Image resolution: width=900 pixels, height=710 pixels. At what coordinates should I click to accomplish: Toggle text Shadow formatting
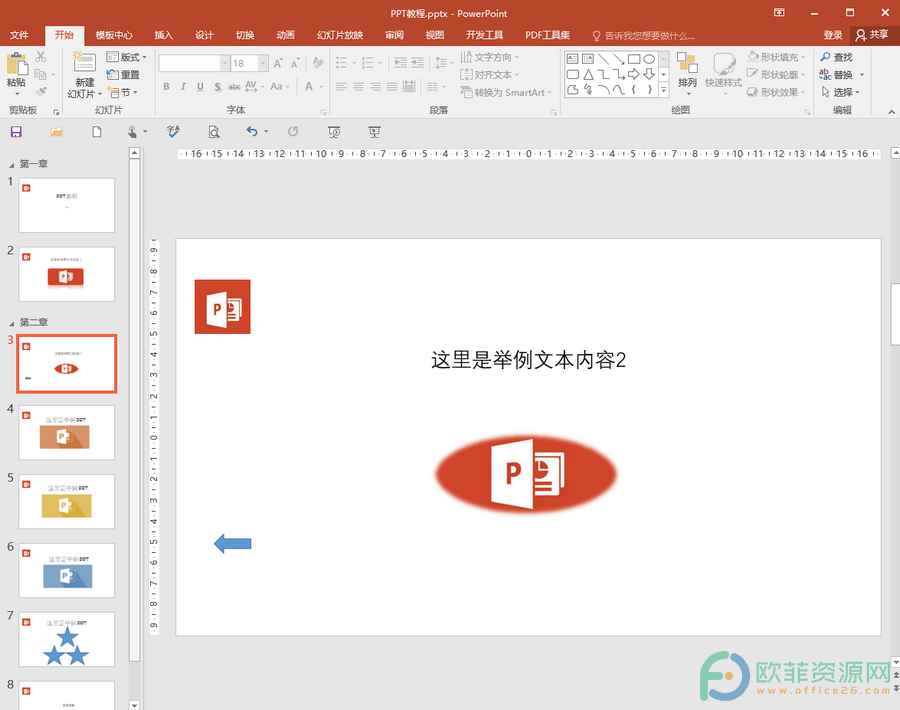pos(218,87)
